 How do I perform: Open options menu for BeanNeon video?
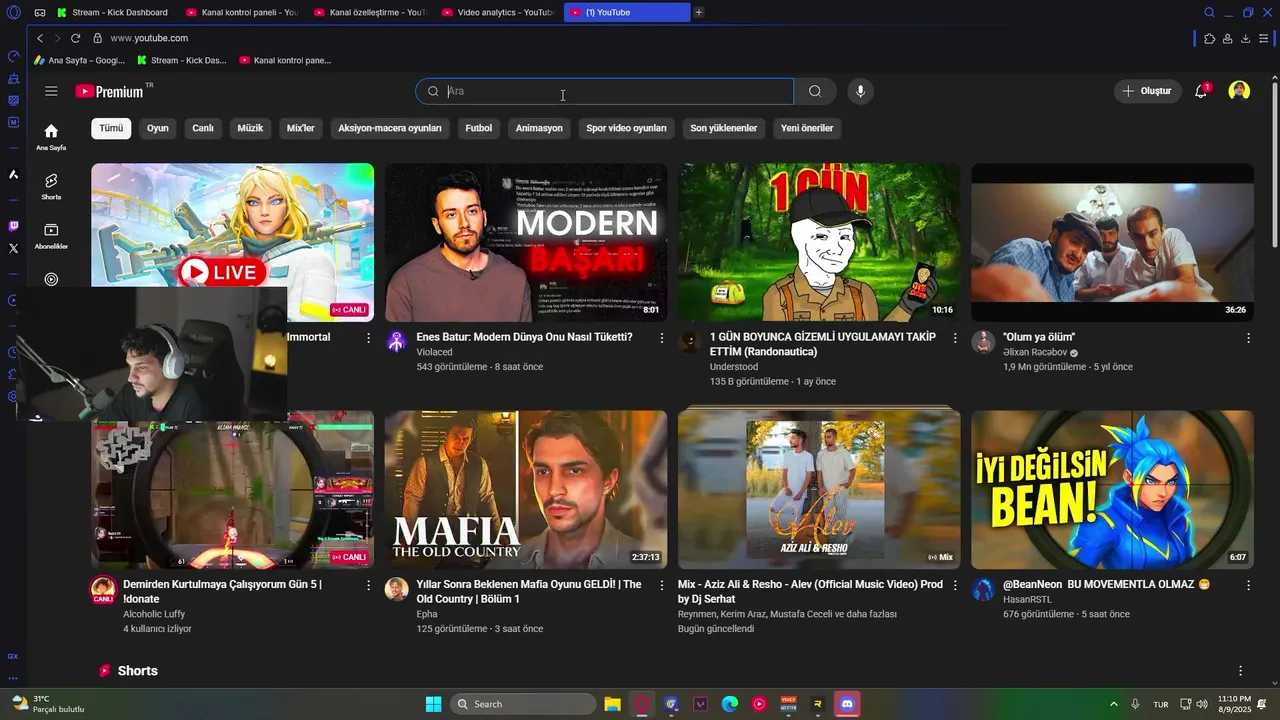tap(1248, 585)
